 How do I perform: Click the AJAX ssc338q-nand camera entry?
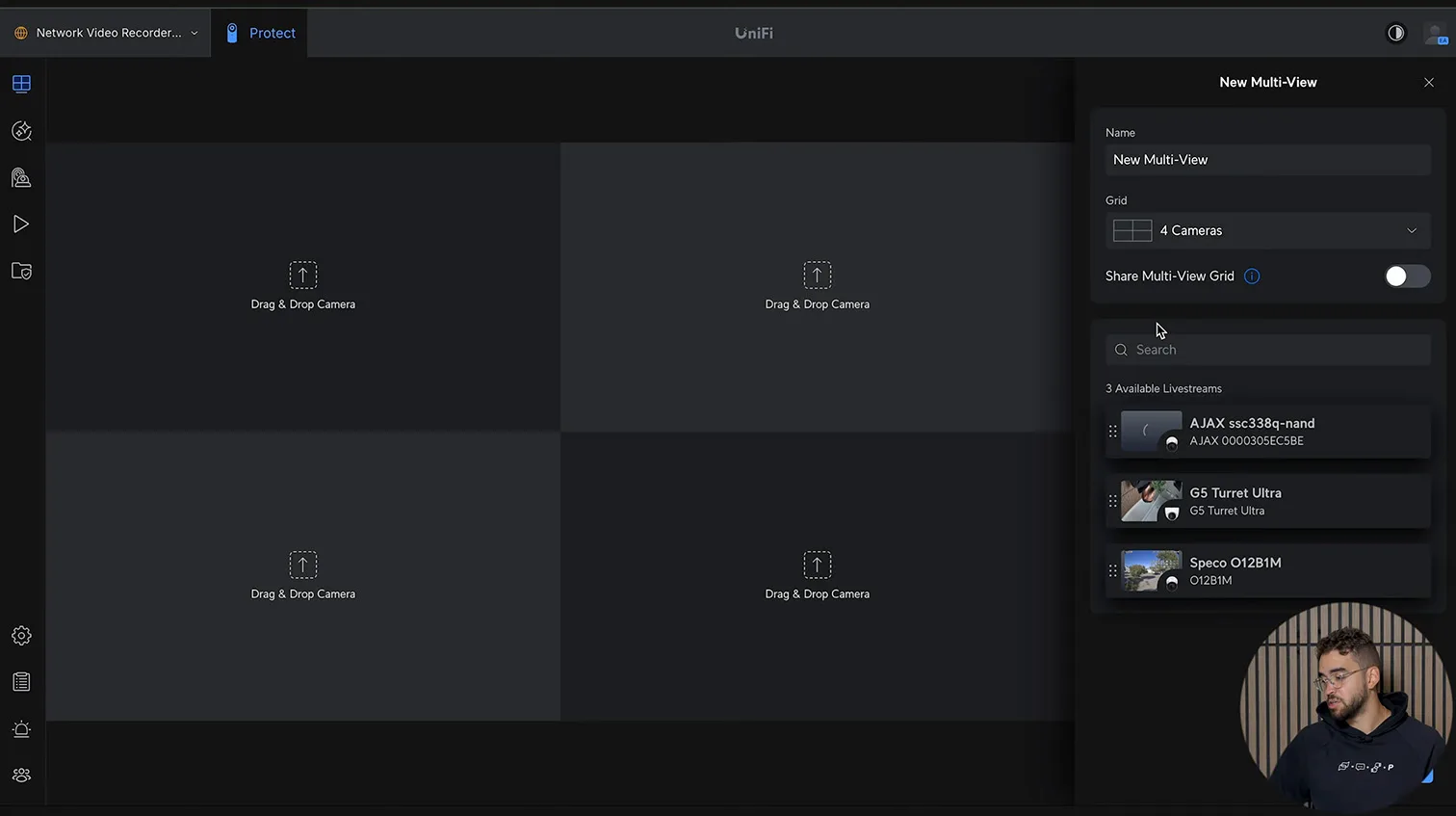[1267, 432]
